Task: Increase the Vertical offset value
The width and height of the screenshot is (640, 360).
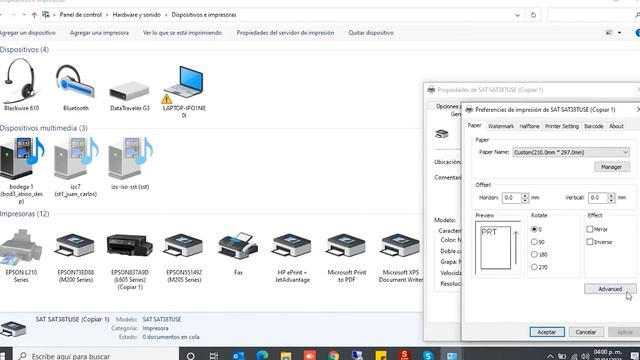Action: coord(611,196)
